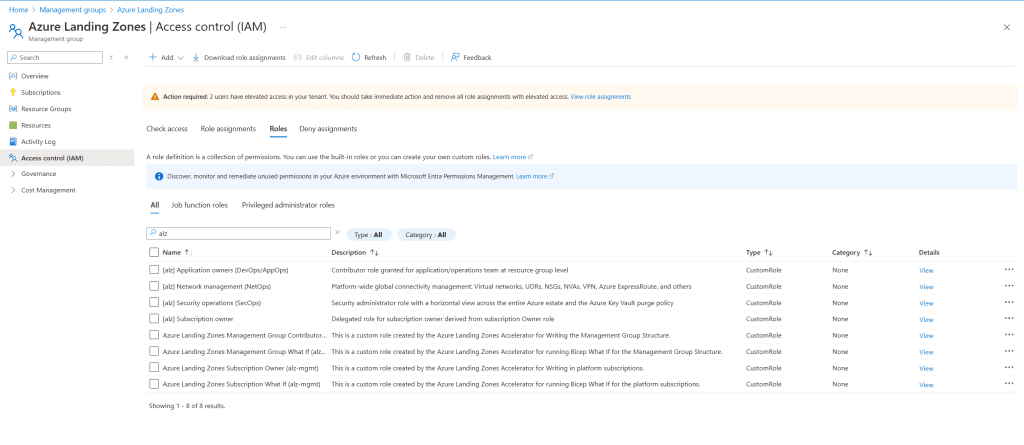1024x445 pixels.
Task: Open Activity Log in the sidebar
Action: click(x=38, y=141)
